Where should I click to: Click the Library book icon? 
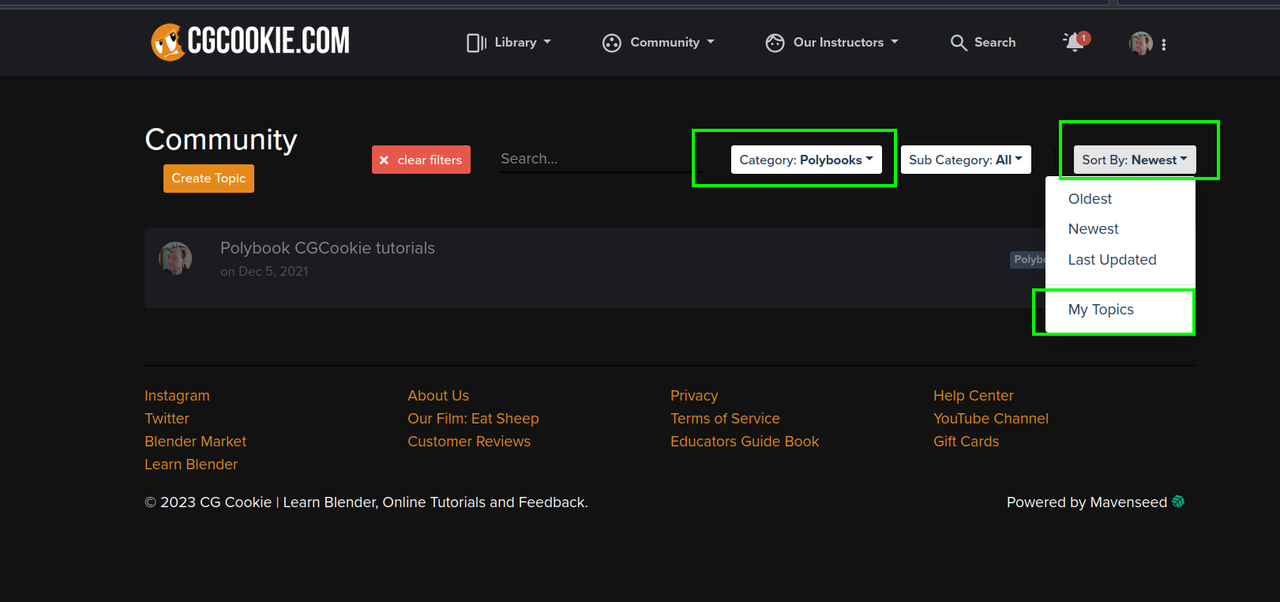pyautogui.click(x=476, y=42)
